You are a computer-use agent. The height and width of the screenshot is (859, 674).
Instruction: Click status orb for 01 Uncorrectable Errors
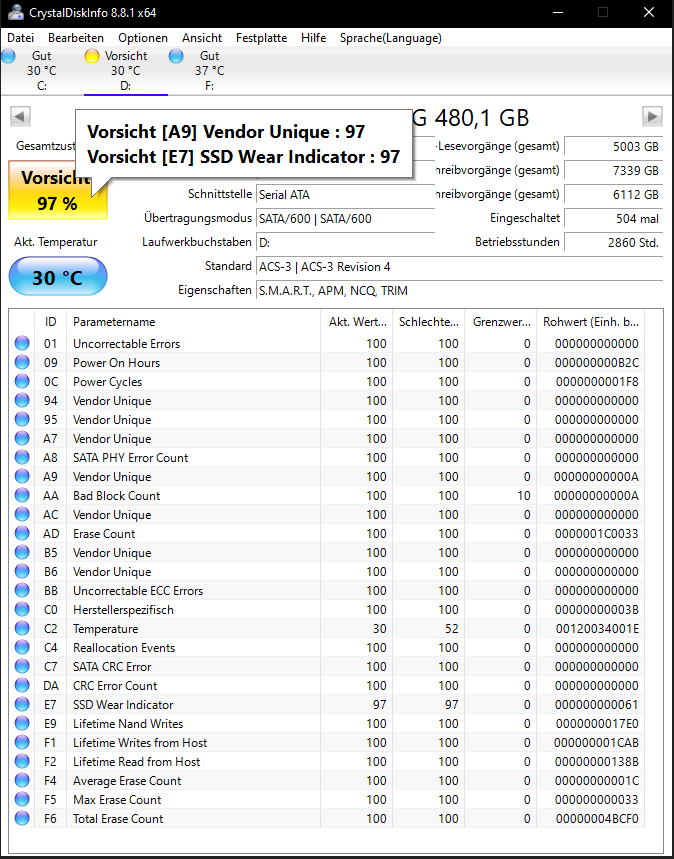click(22, 343)
